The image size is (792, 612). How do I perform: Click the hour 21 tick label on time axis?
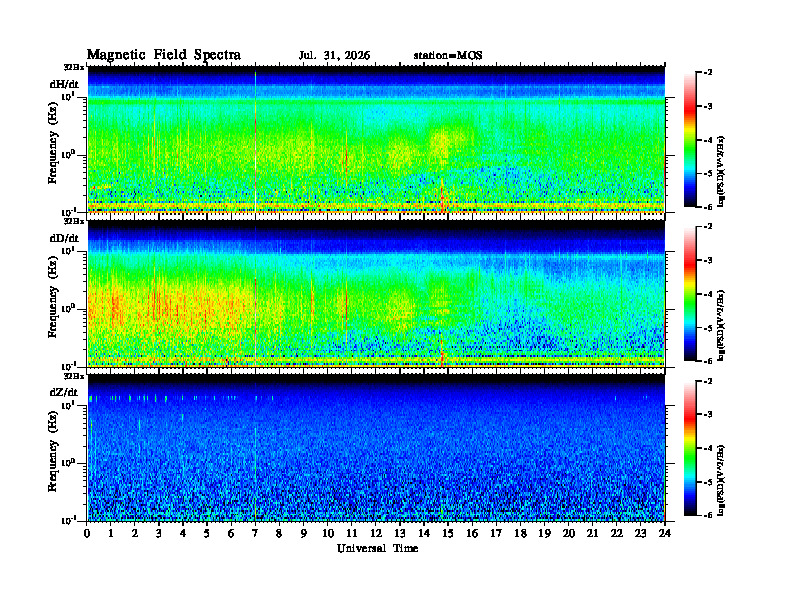(x=592, y=534)
